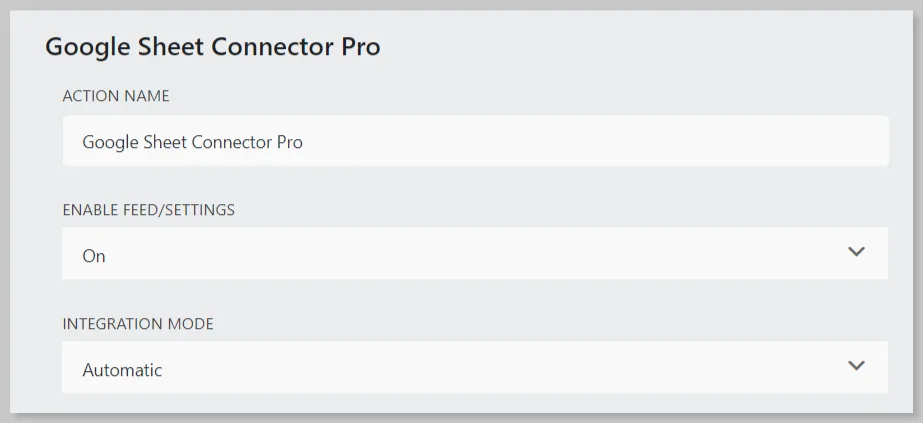Select the "Automatic" value in mode dropdown
This screenshot has height=423, width=923.
point(122,370)
